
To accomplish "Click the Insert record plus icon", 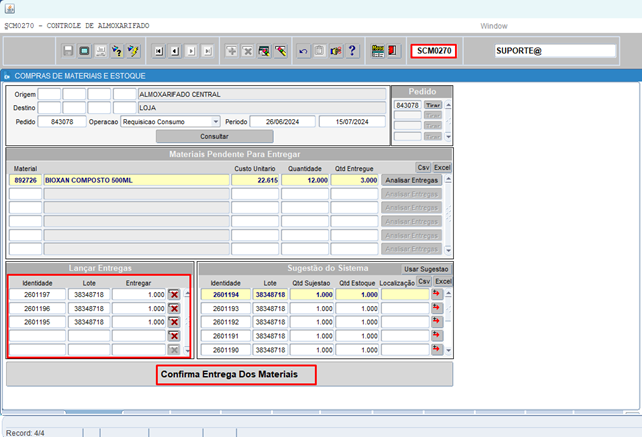I will (x=232, y=51).
